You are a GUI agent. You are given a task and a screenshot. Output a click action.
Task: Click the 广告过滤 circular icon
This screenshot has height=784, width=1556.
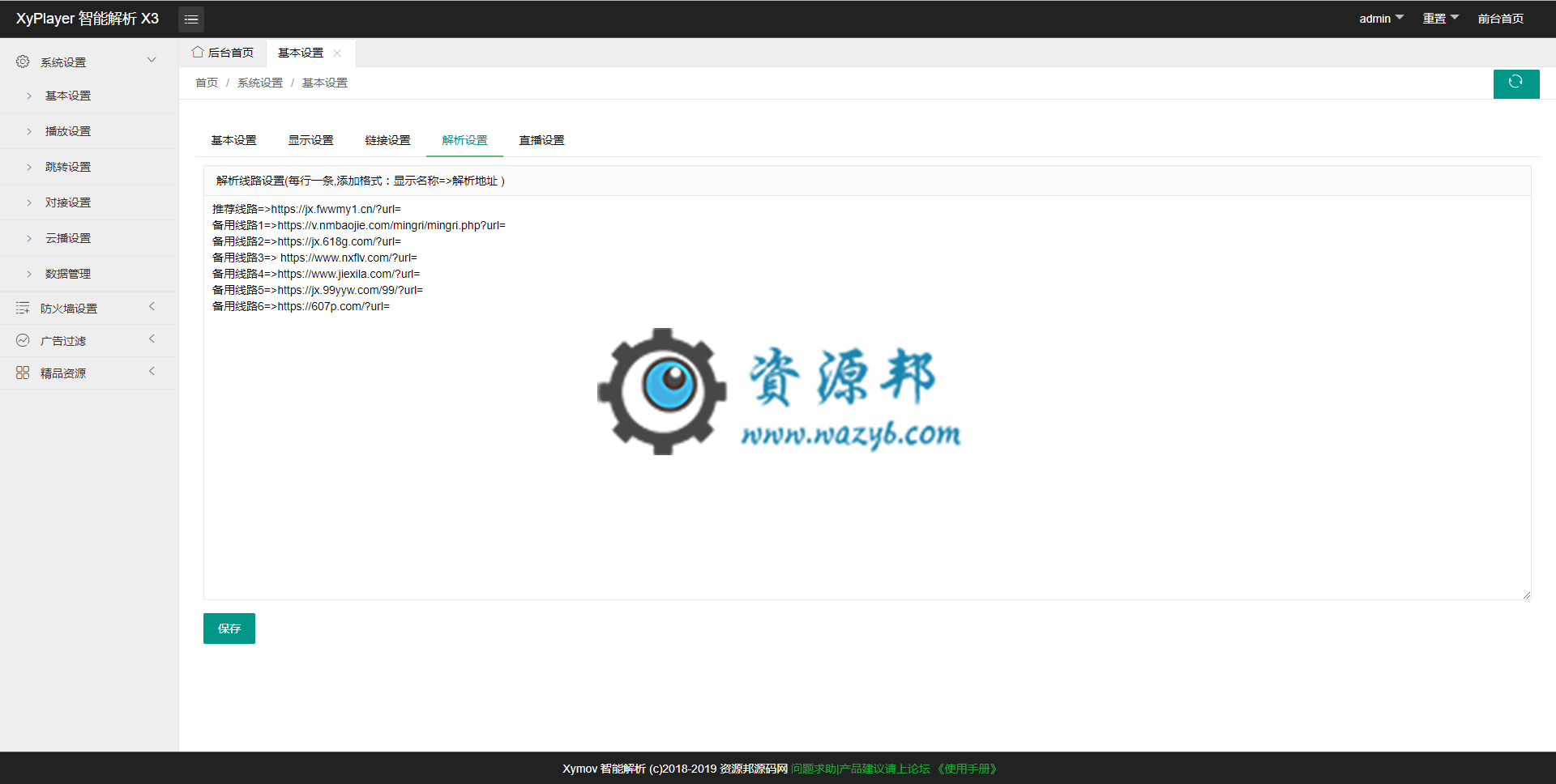(23, 340)
